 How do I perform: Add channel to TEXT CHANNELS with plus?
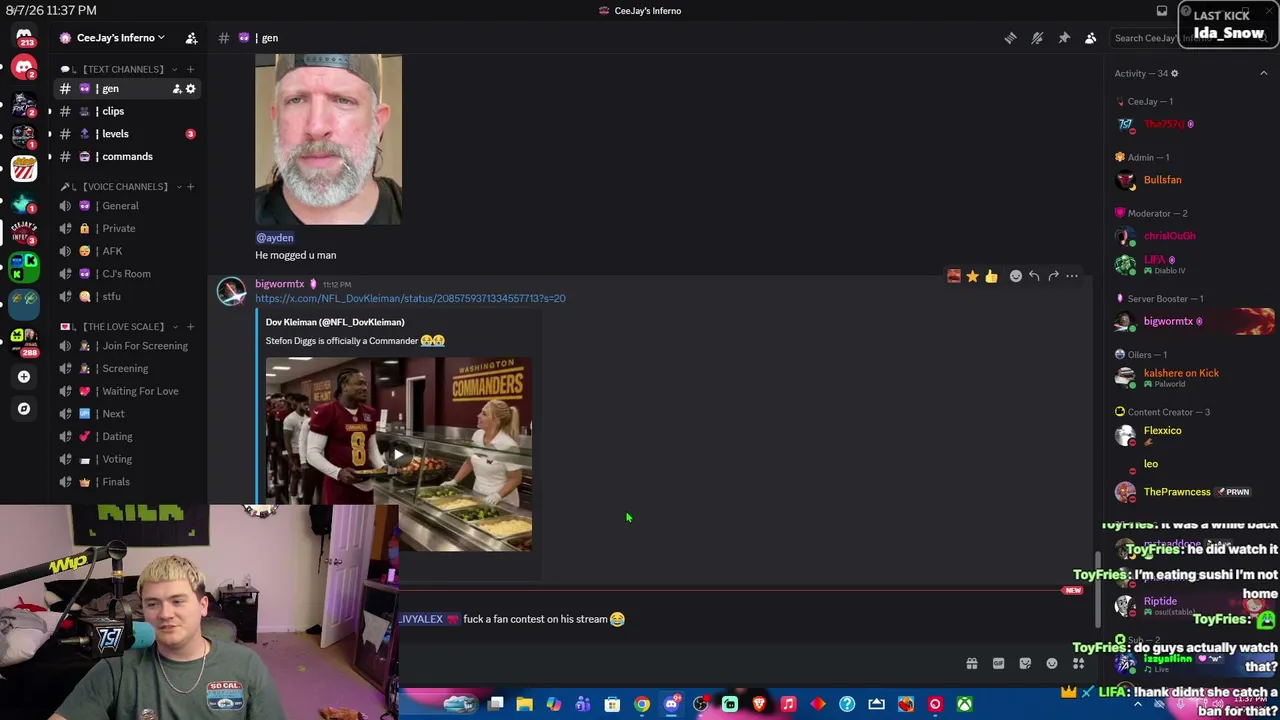point(190,69)
